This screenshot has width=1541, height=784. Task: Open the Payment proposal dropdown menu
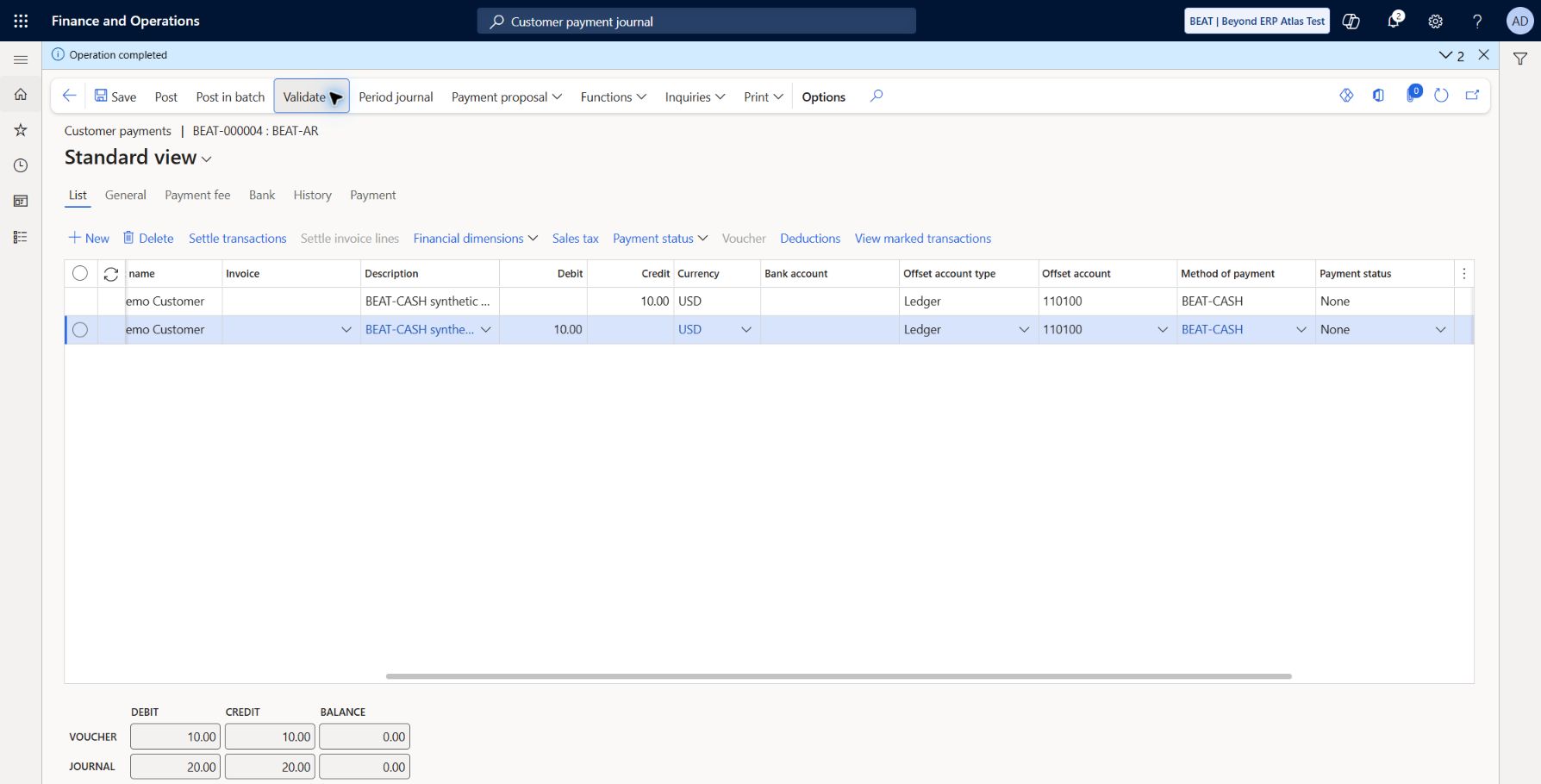point(507,96)
